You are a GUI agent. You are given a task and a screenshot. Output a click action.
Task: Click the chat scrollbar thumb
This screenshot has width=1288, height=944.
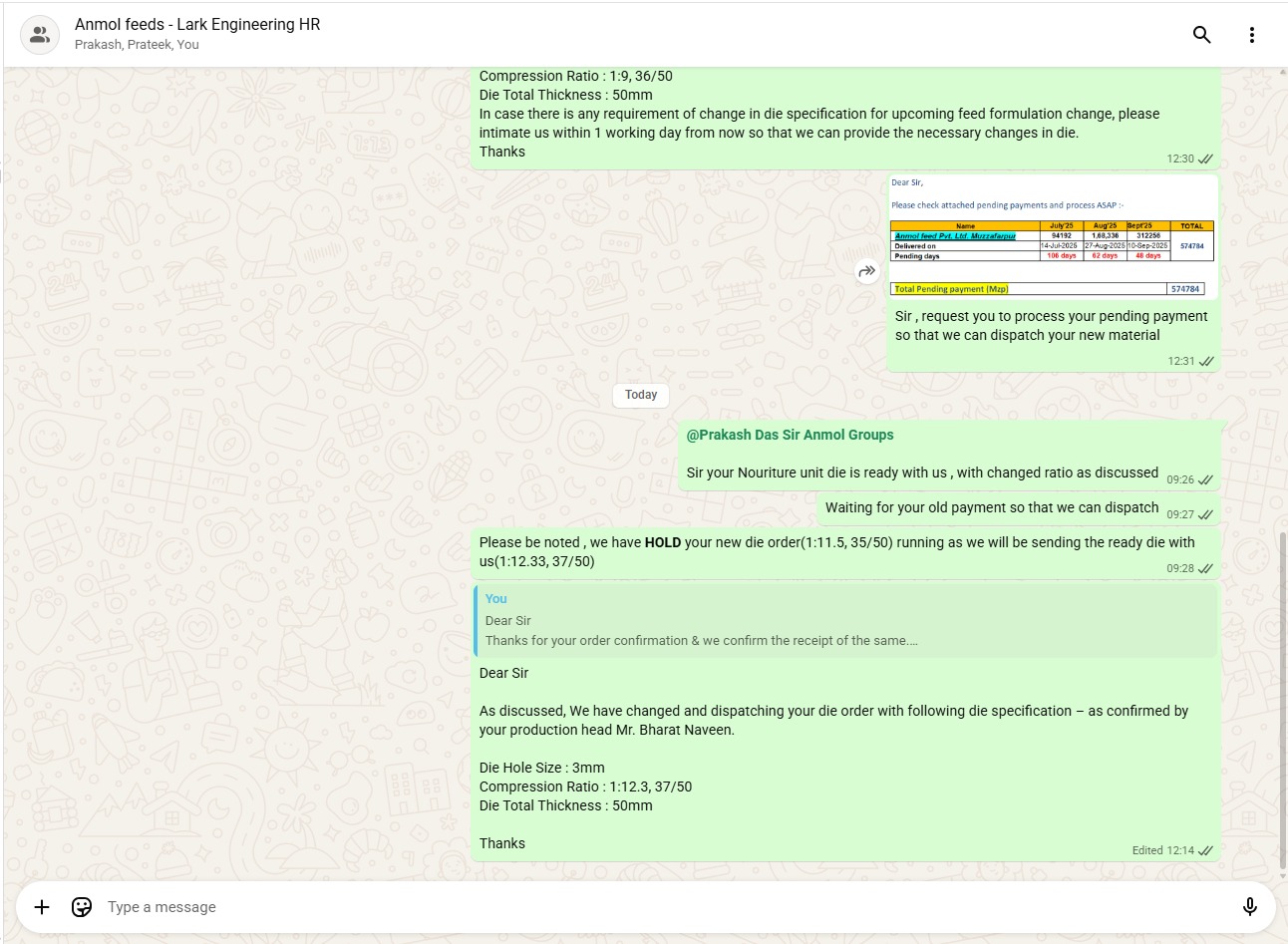click(x=1282, y=698)
